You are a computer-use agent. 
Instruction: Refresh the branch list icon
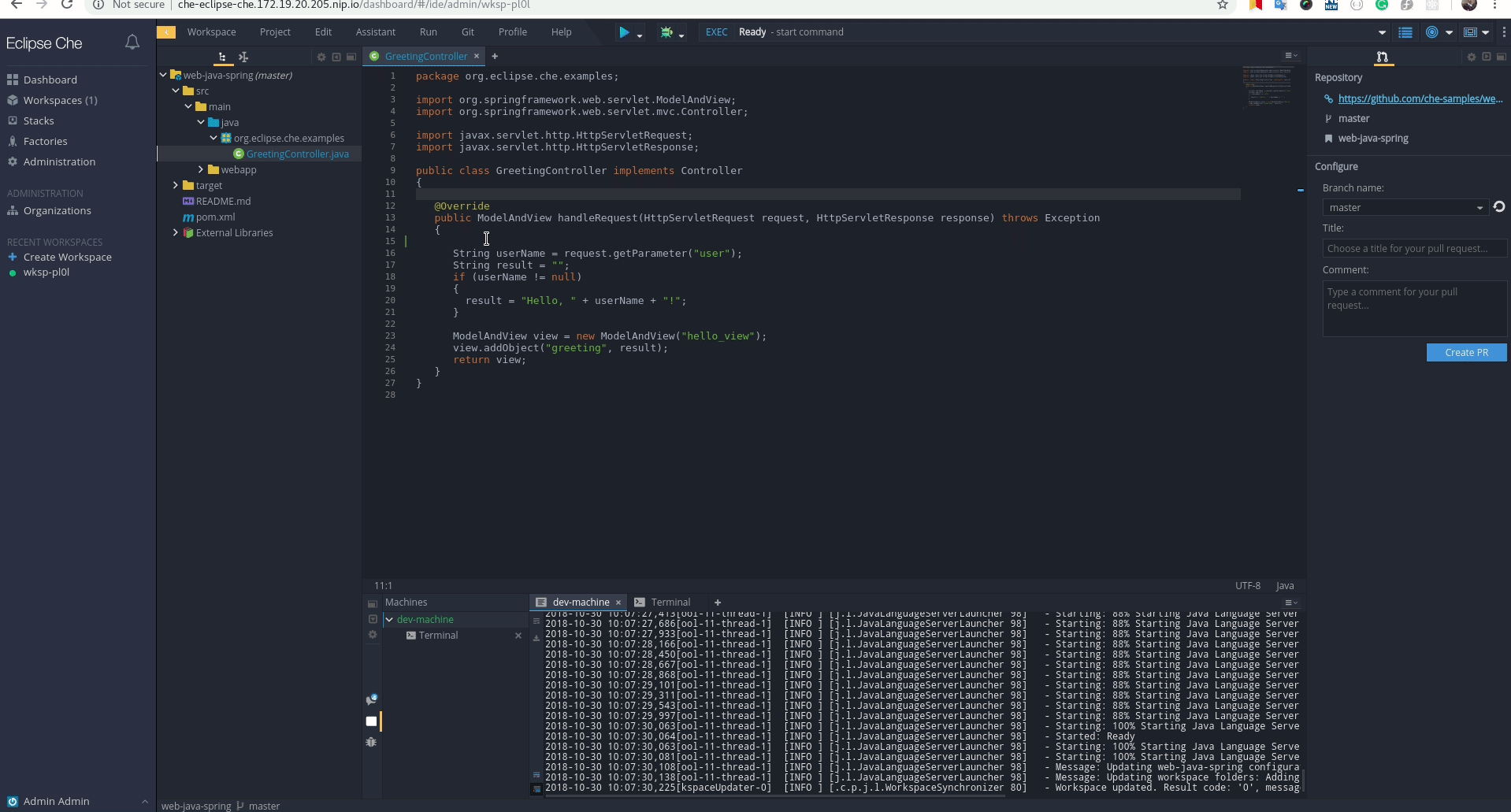[x=1499, y=206]
